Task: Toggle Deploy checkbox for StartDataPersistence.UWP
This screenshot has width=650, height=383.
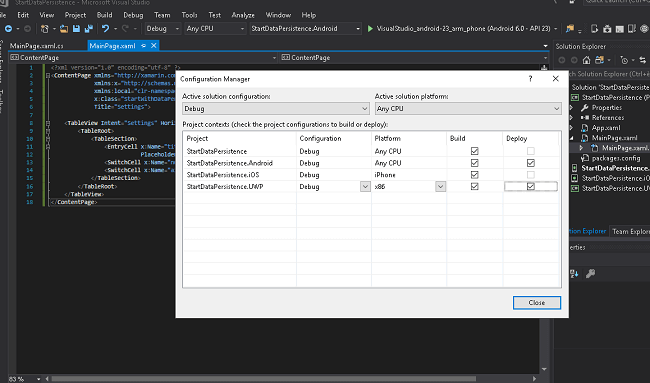Action: pos(531,187)
